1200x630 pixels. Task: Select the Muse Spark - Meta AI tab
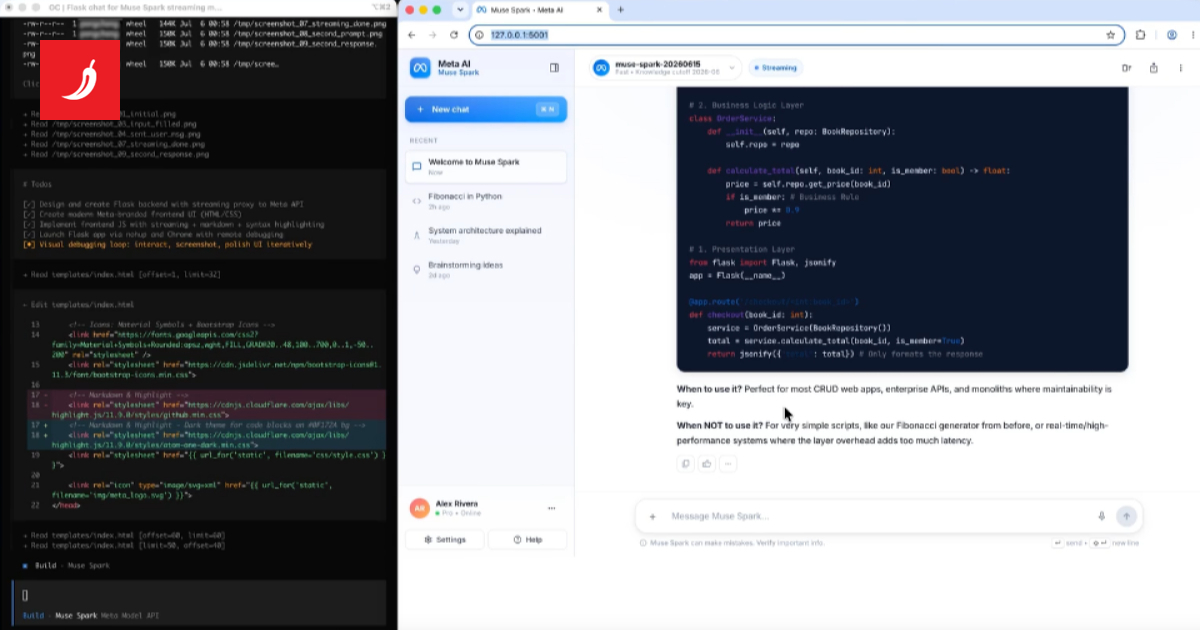coord(538,9)
